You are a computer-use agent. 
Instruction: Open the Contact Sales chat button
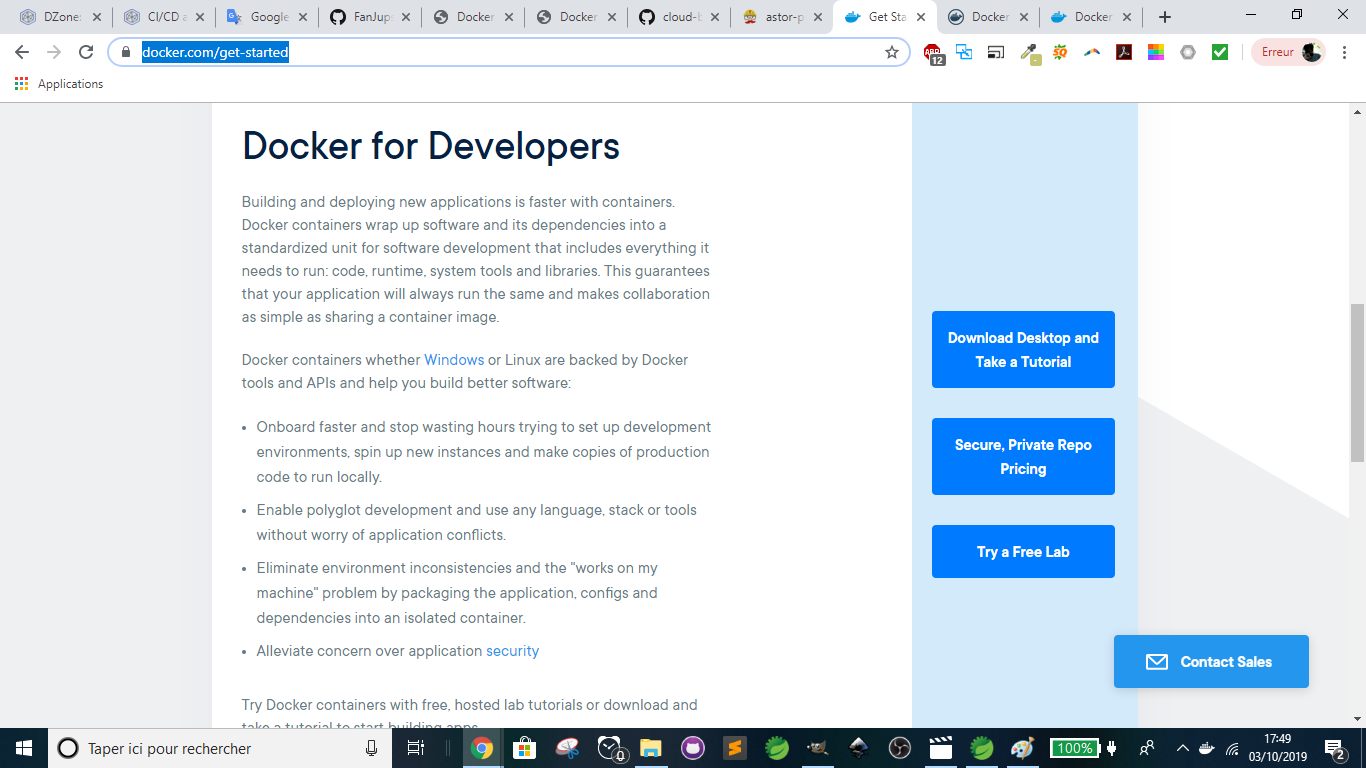click(1211, 662)
